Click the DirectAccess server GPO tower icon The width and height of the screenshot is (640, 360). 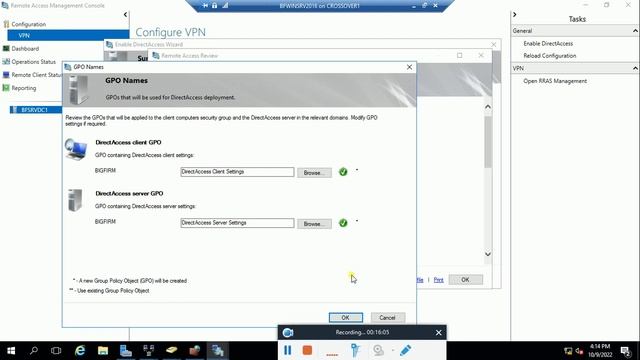(x=75, y=200)
